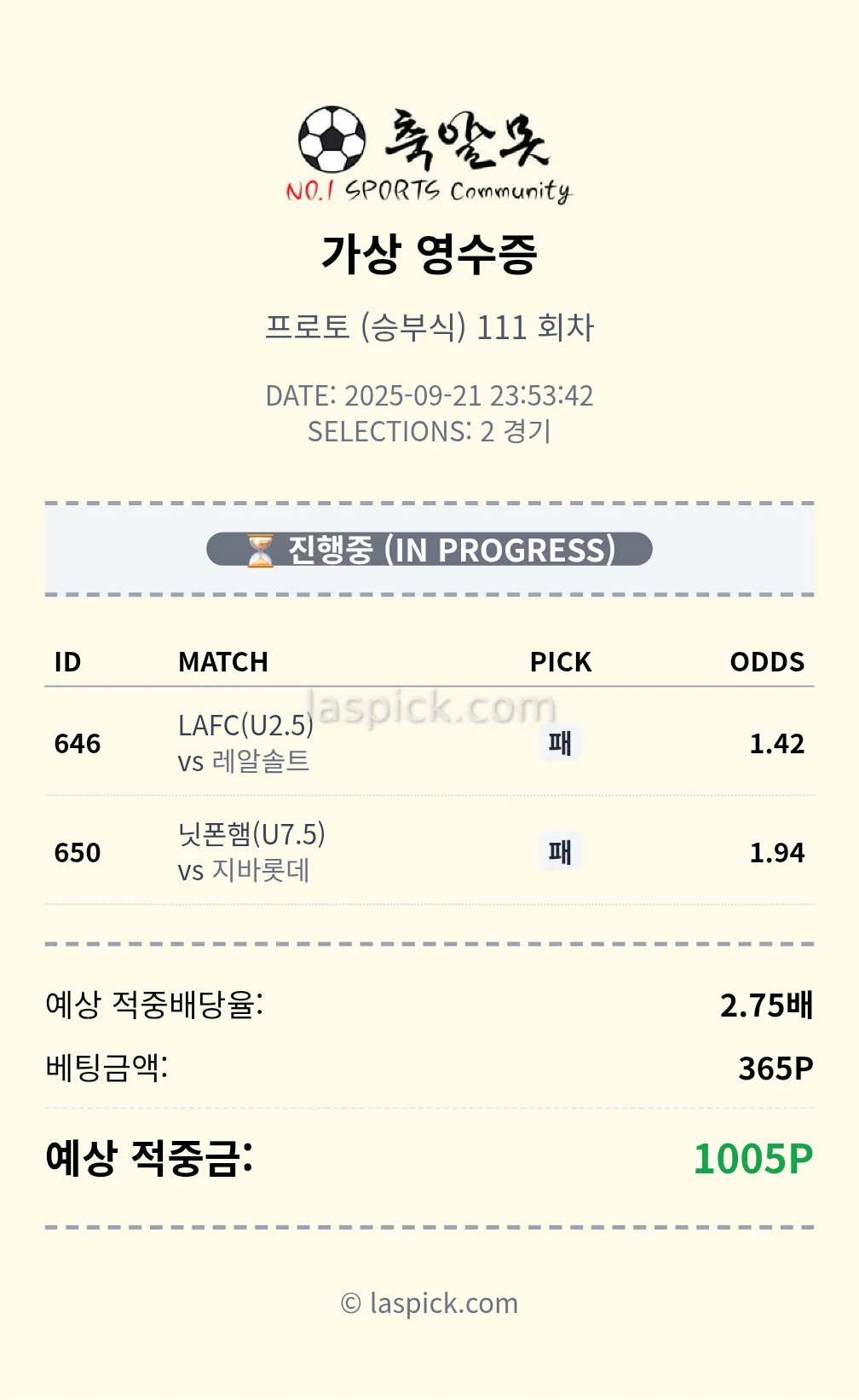Click the NO.1 SPORTS Community tagline
Viewport: 859px width, 1400px height.
(429, 191)
